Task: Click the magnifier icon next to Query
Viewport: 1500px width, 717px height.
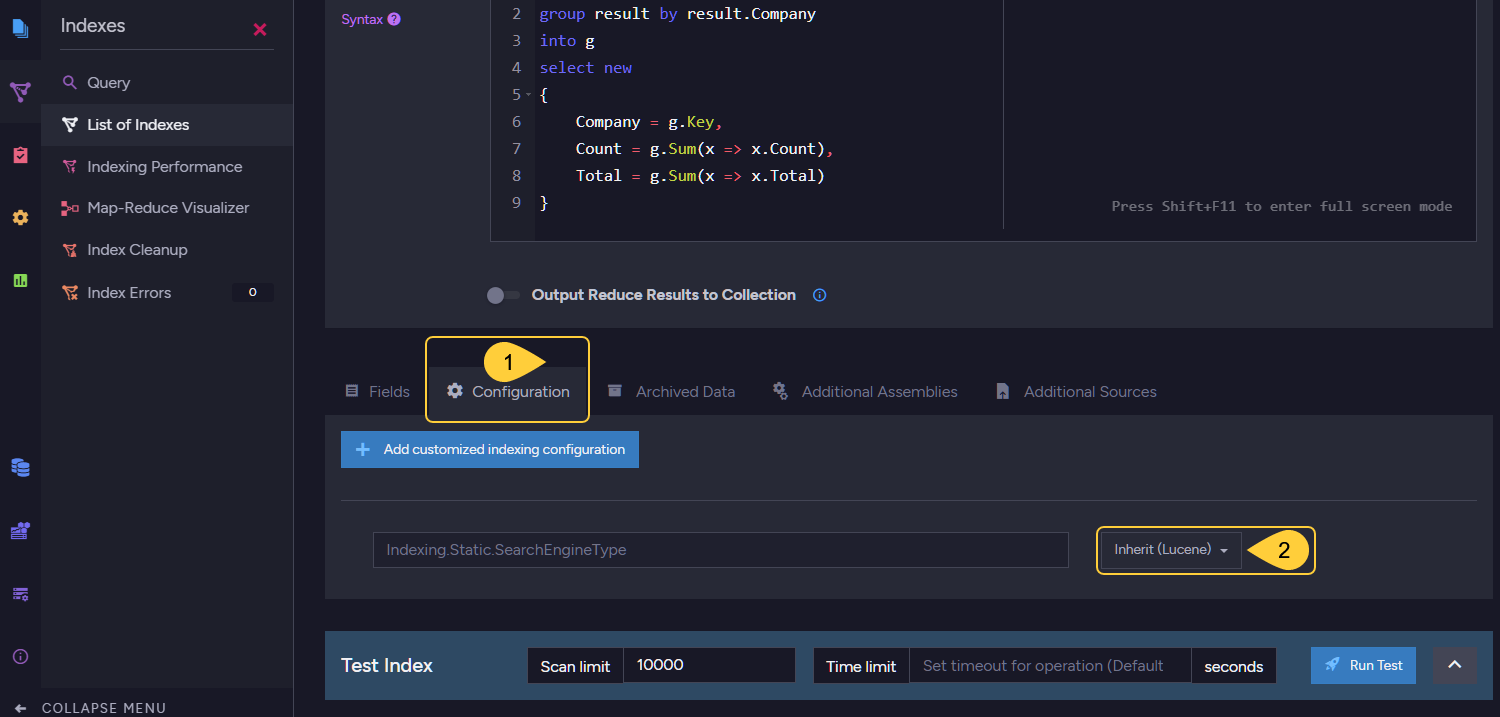Action: pos(69,83)
